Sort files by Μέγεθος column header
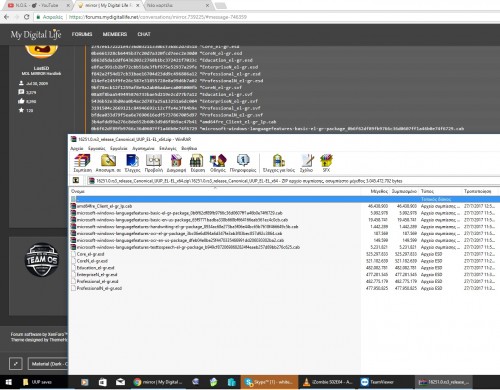 pyautogui.click(x=379, y=191)
